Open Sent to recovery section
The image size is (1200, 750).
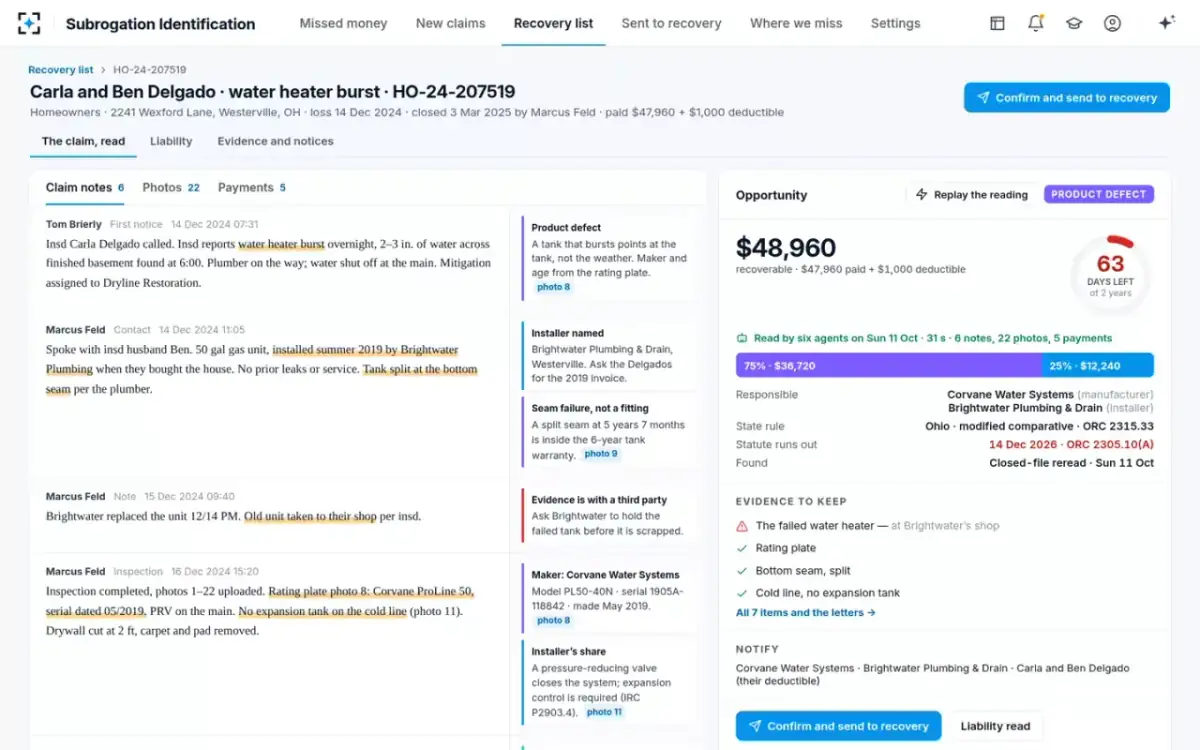(x=671, y=23)
